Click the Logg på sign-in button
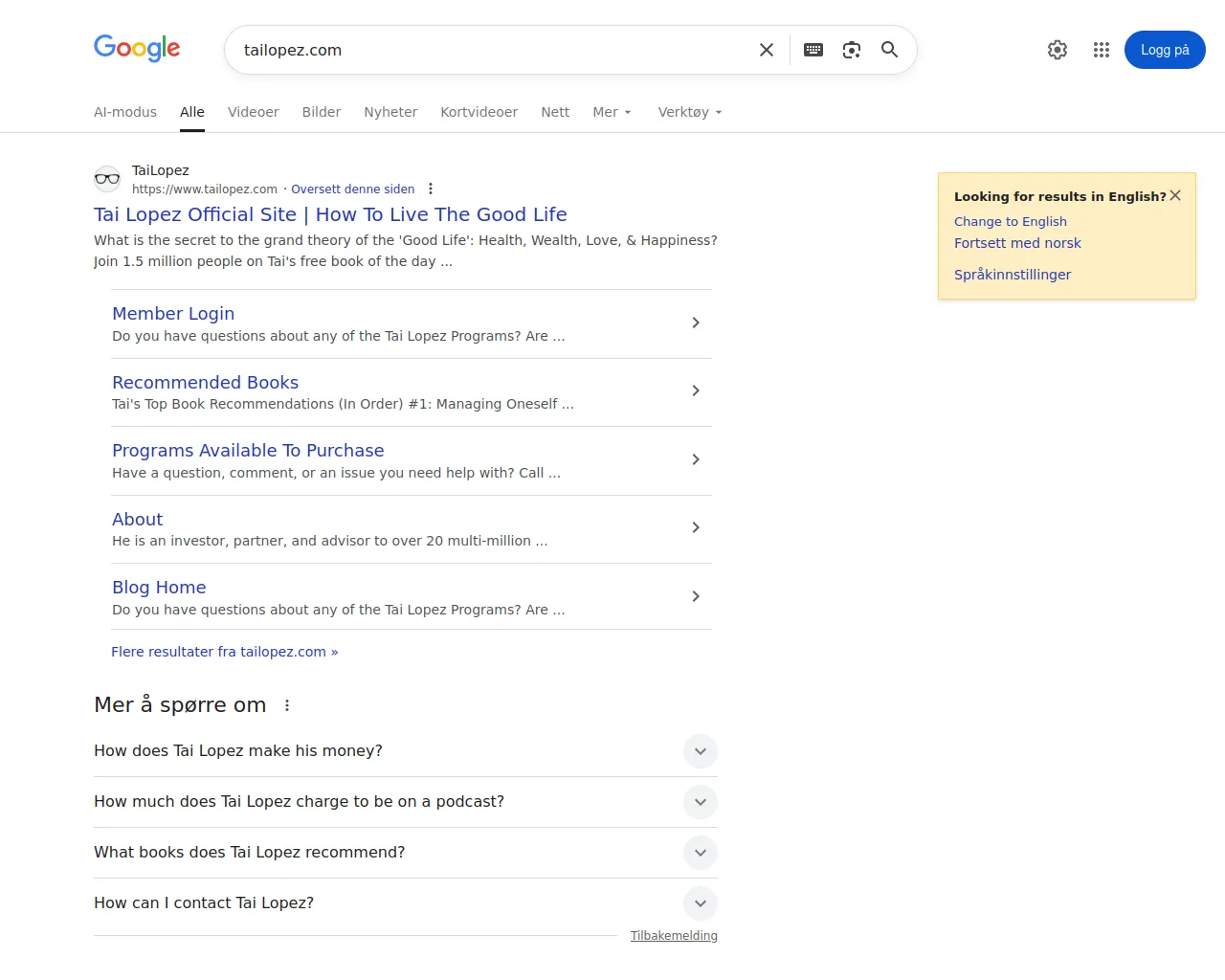The image size is (1225, 980). (x=1165, y=50)
